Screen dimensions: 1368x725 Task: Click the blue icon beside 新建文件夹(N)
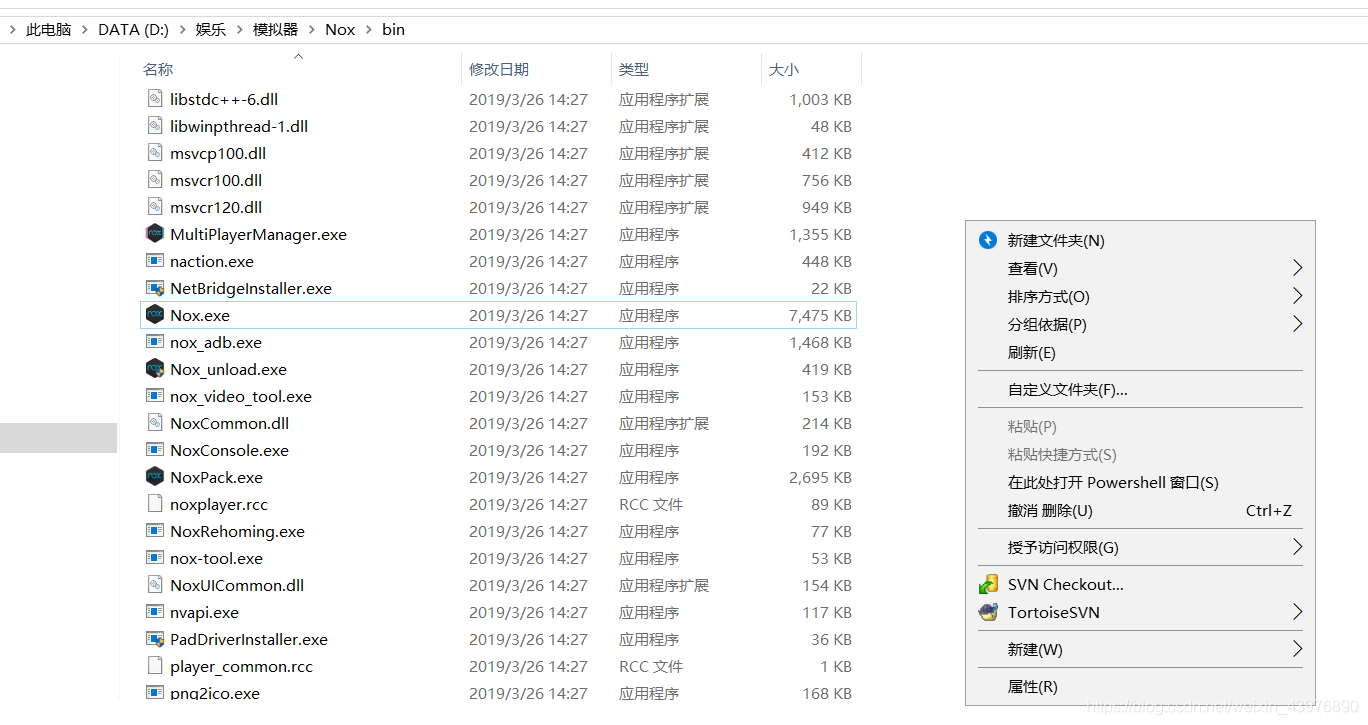click(x=988, y=240)
